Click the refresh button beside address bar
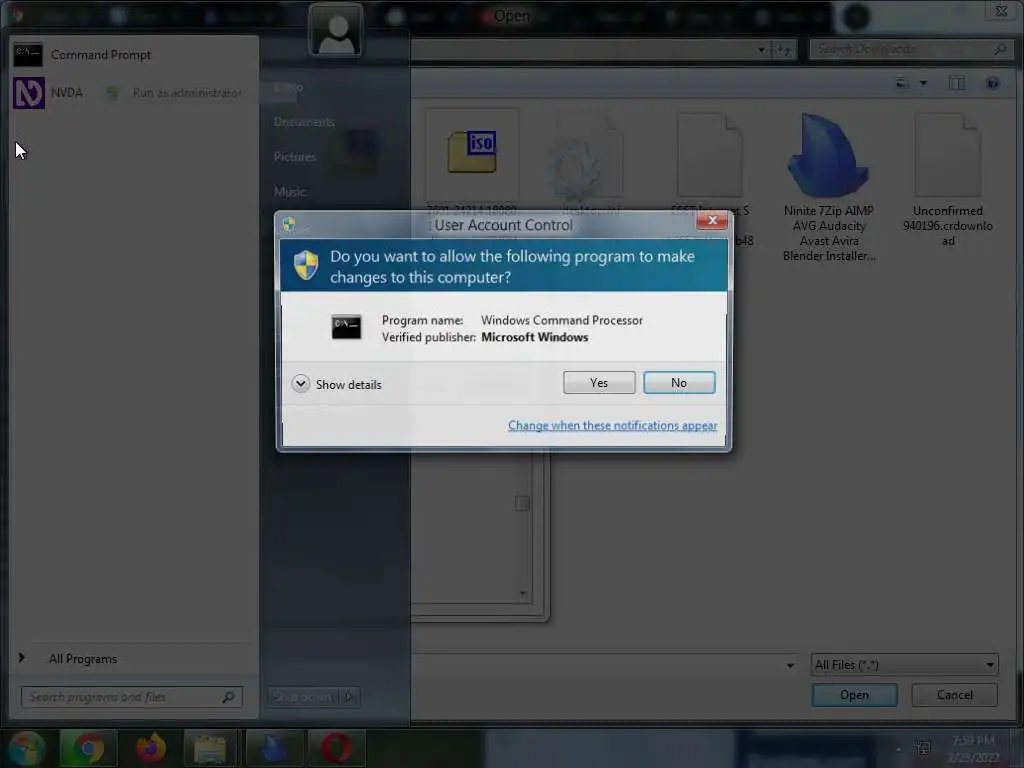 (784, 50)
